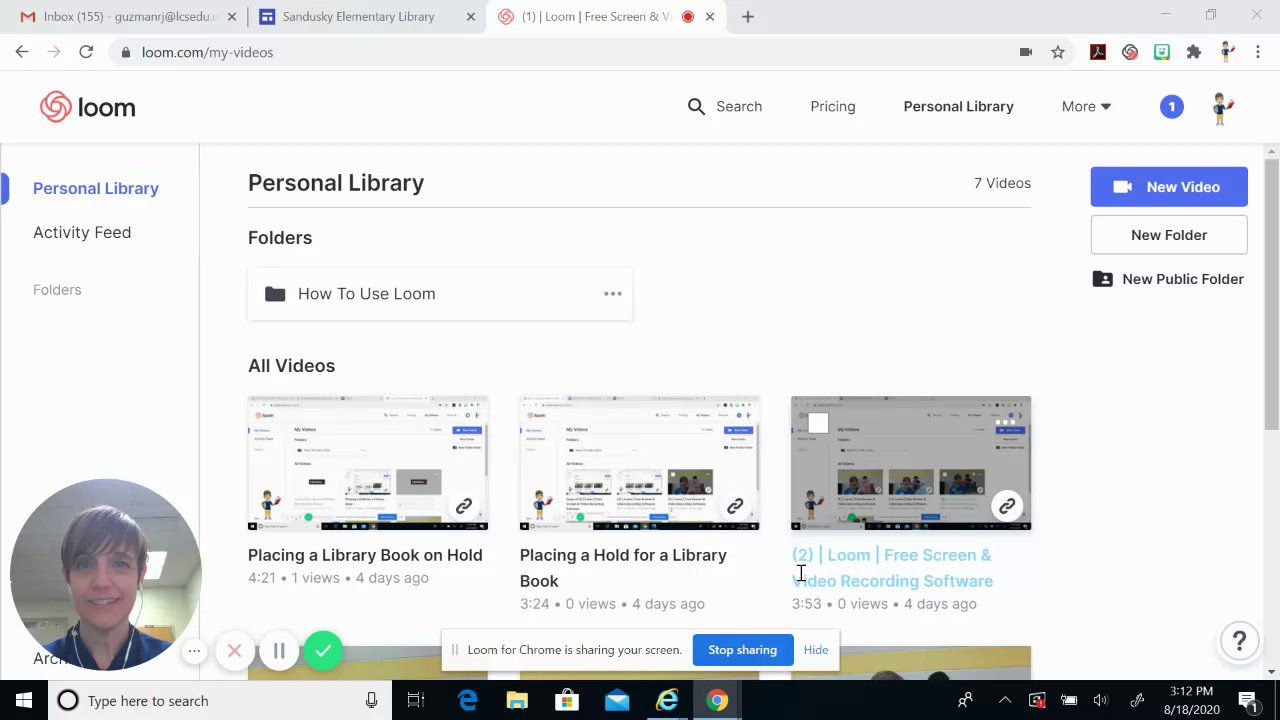Open (2) Loom Free Screen video title
Image resolution: width=1280 pixels, height=720 pixels.
tap(892, 568)
